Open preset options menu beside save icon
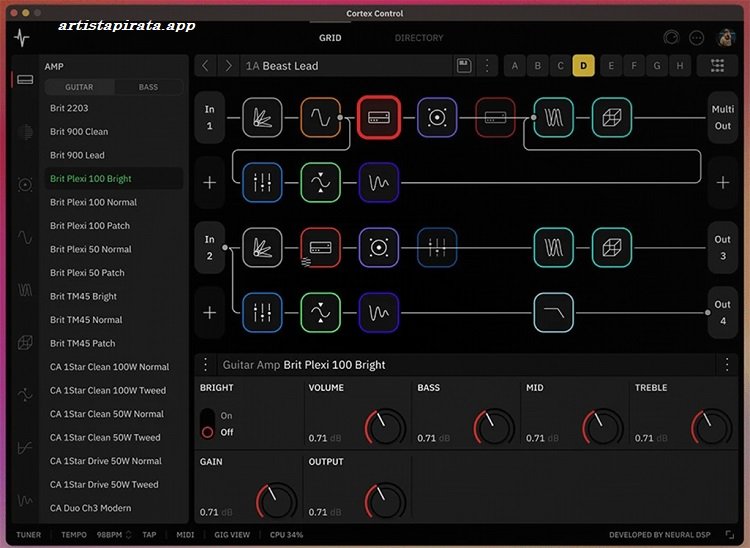750x548 pixels. point(487,66)
